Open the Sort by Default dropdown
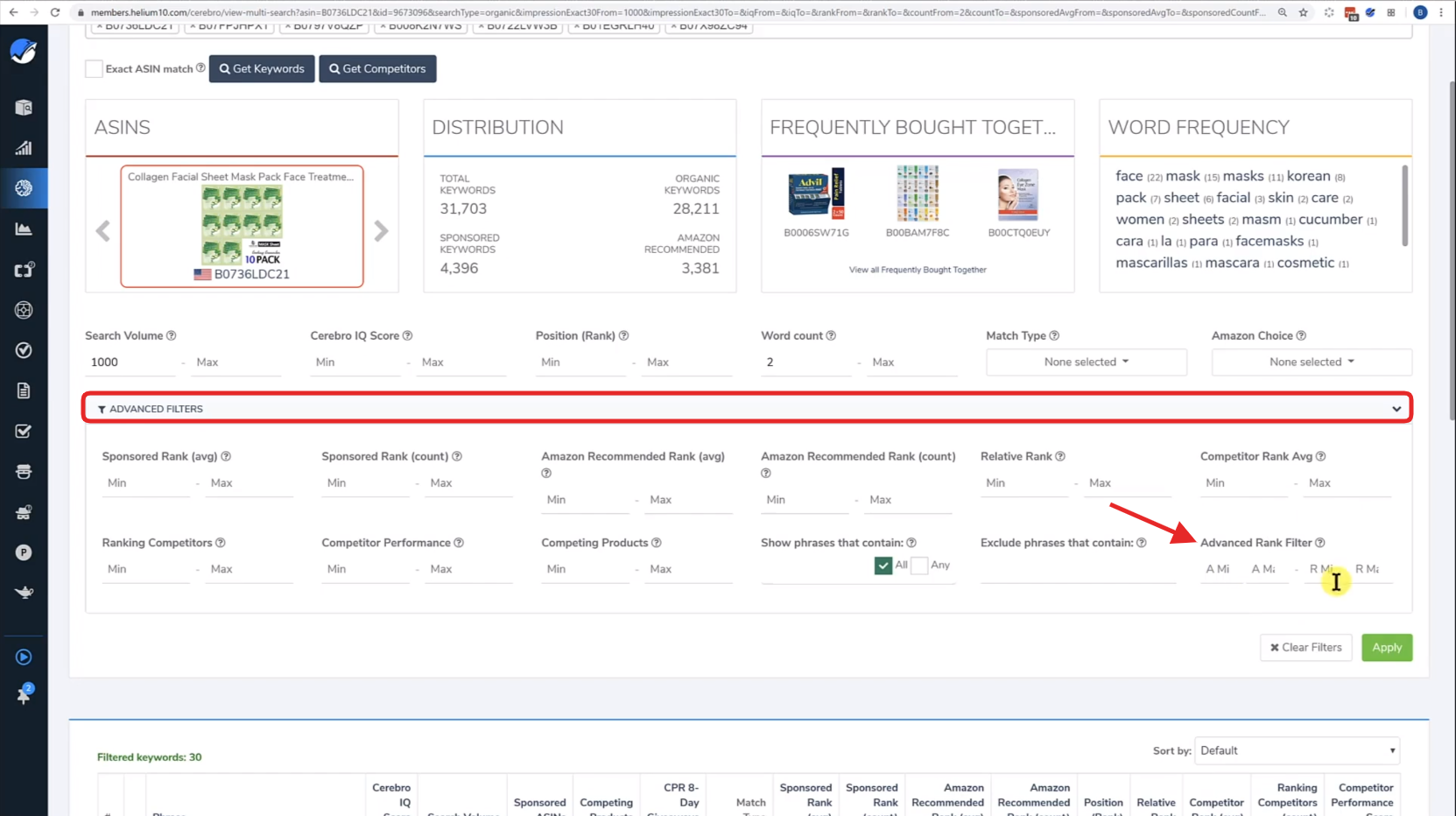 point(1297,750)
